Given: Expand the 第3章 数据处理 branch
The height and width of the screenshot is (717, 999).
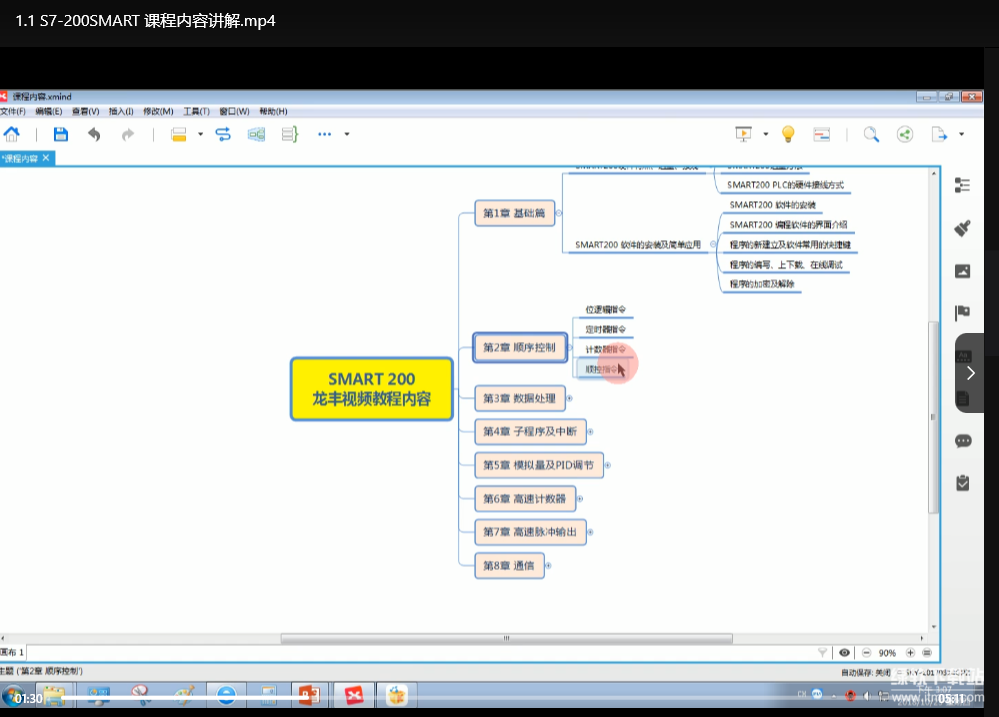Looking at the screenshot, I should pos(569,398).
